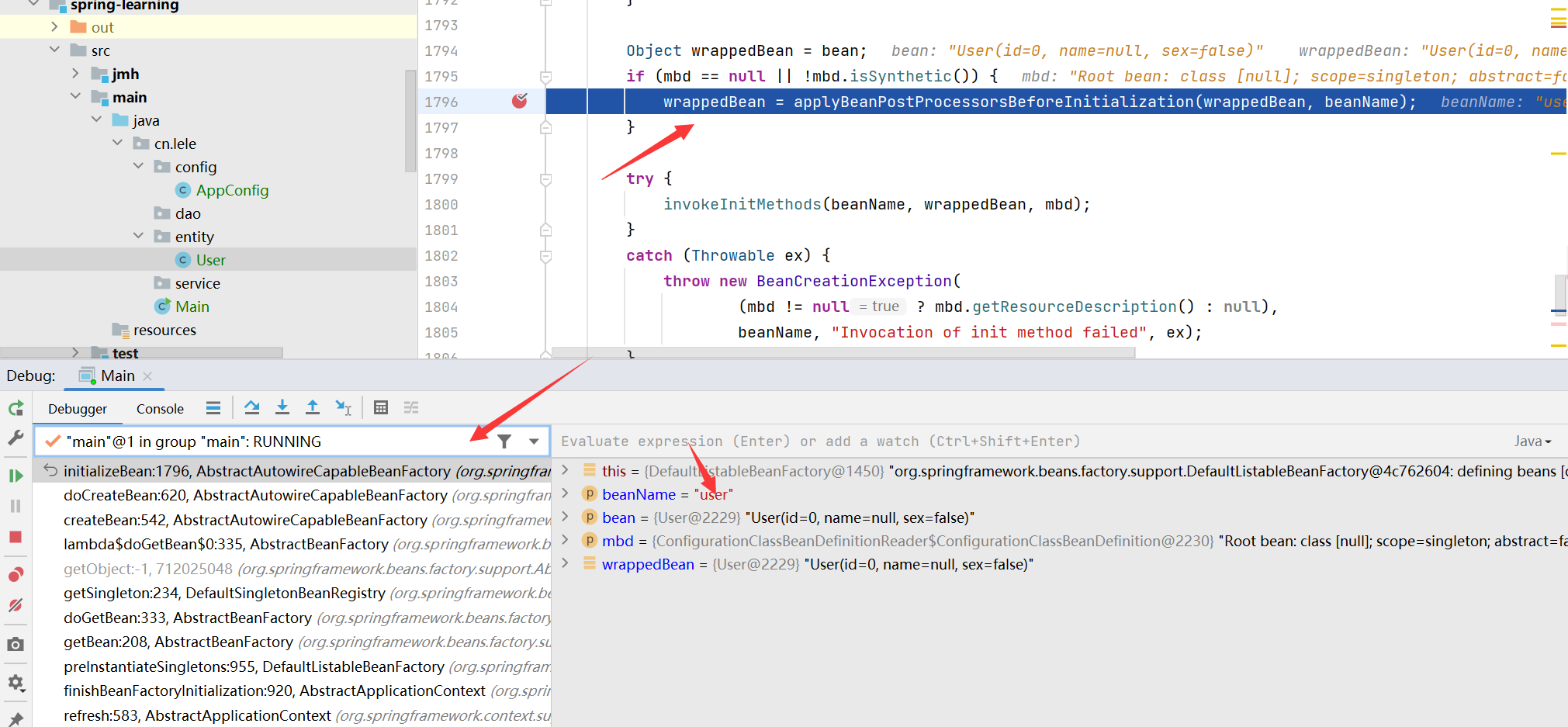1568x727 pixels.
Task: Select the getSingleton:234 stack frame
Action: [292, 593]
